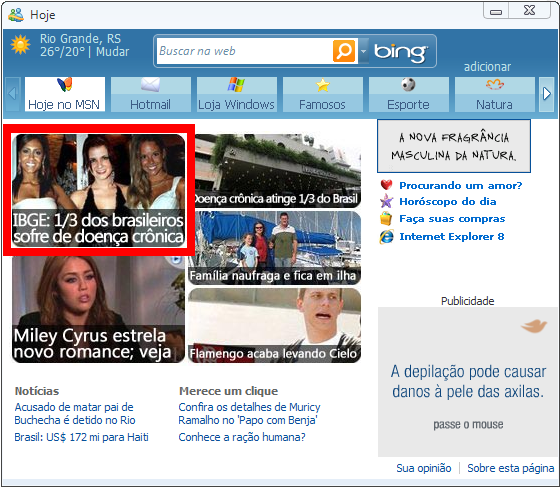
Task: Click the 'Notícias' section heading
Action: (x=37, y=391)
